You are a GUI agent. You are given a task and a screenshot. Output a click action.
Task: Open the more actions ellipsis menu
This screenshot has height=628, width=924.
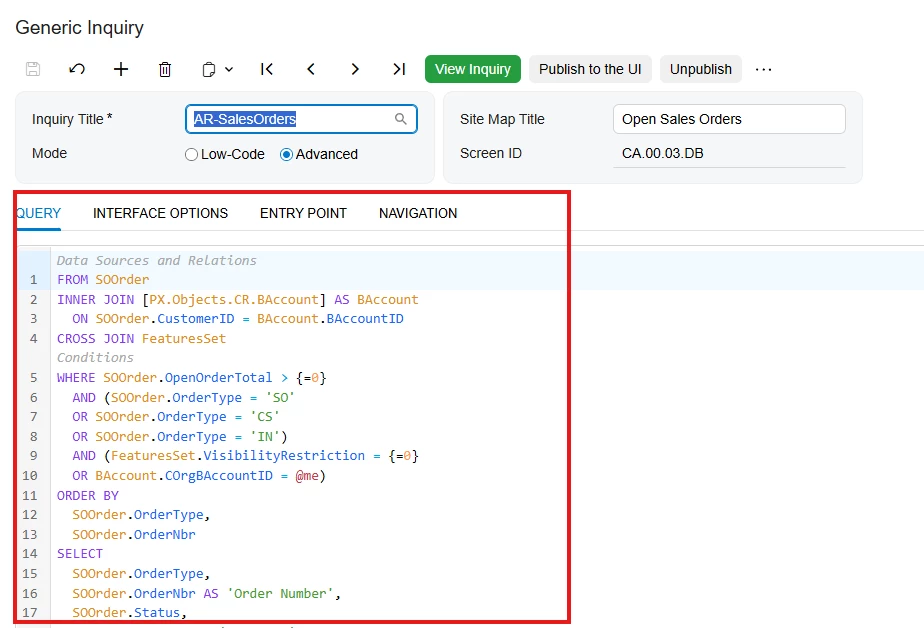pyautogui.click(x=763, y=70)
